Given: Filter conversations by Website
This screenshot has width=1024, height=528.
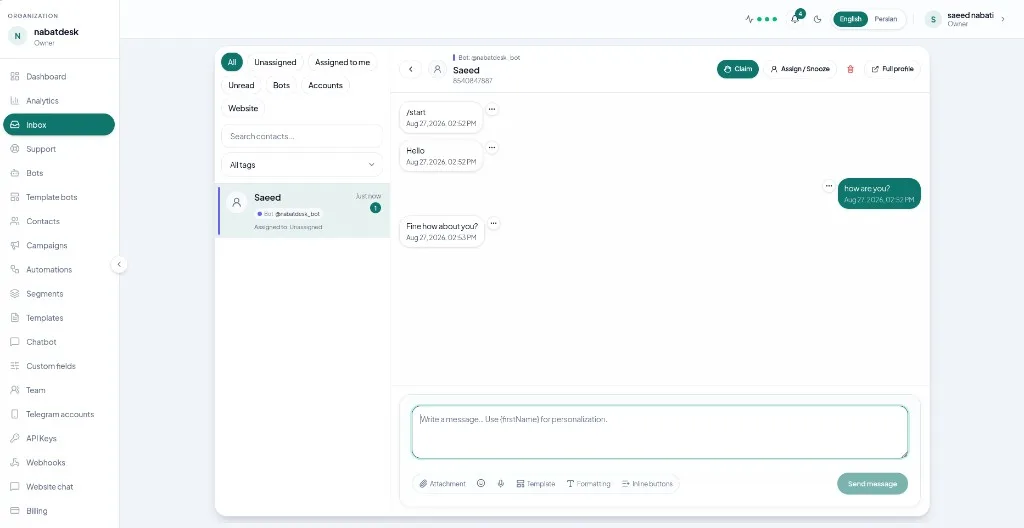Looking at the screenshot, I should 243,108.
